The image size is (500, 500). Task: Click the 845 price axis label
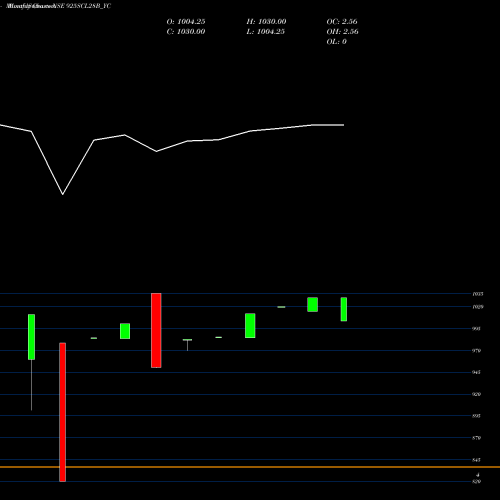(476, 460)
